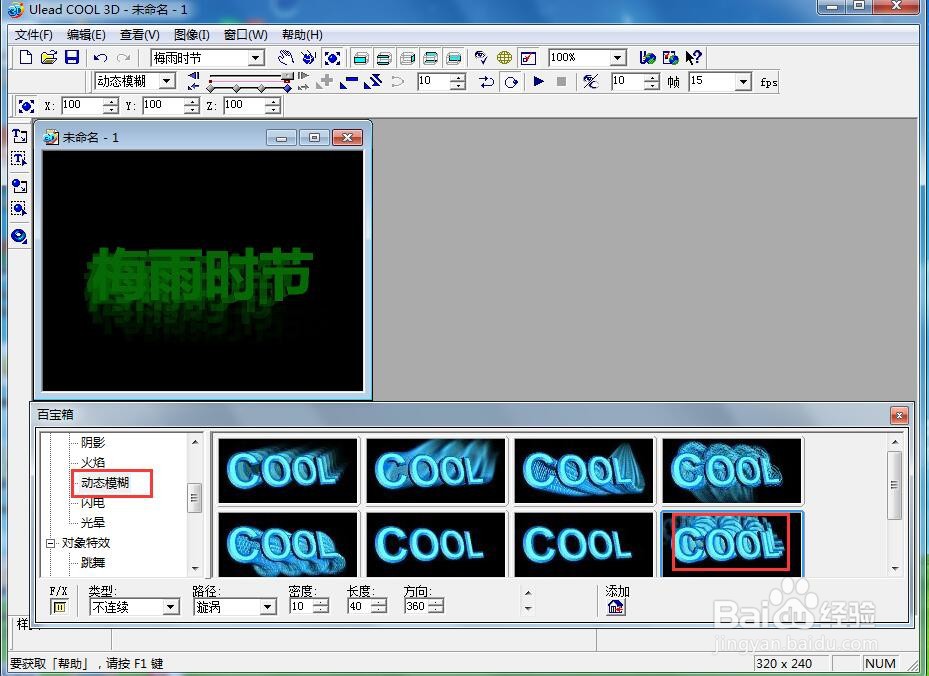The height and width of the screenshot is (676, 929).
Task: Click the add key frame plus icon
Action: point(324,82)
